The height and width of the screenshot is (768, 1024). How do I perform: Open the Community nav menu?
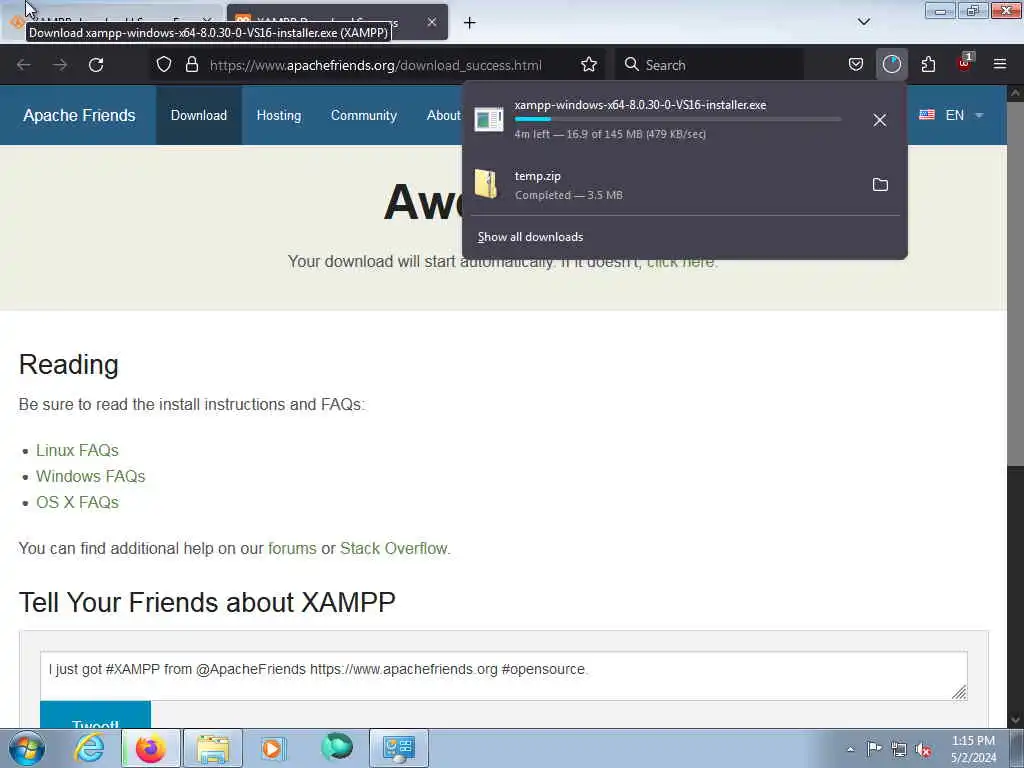pos(364,115)
